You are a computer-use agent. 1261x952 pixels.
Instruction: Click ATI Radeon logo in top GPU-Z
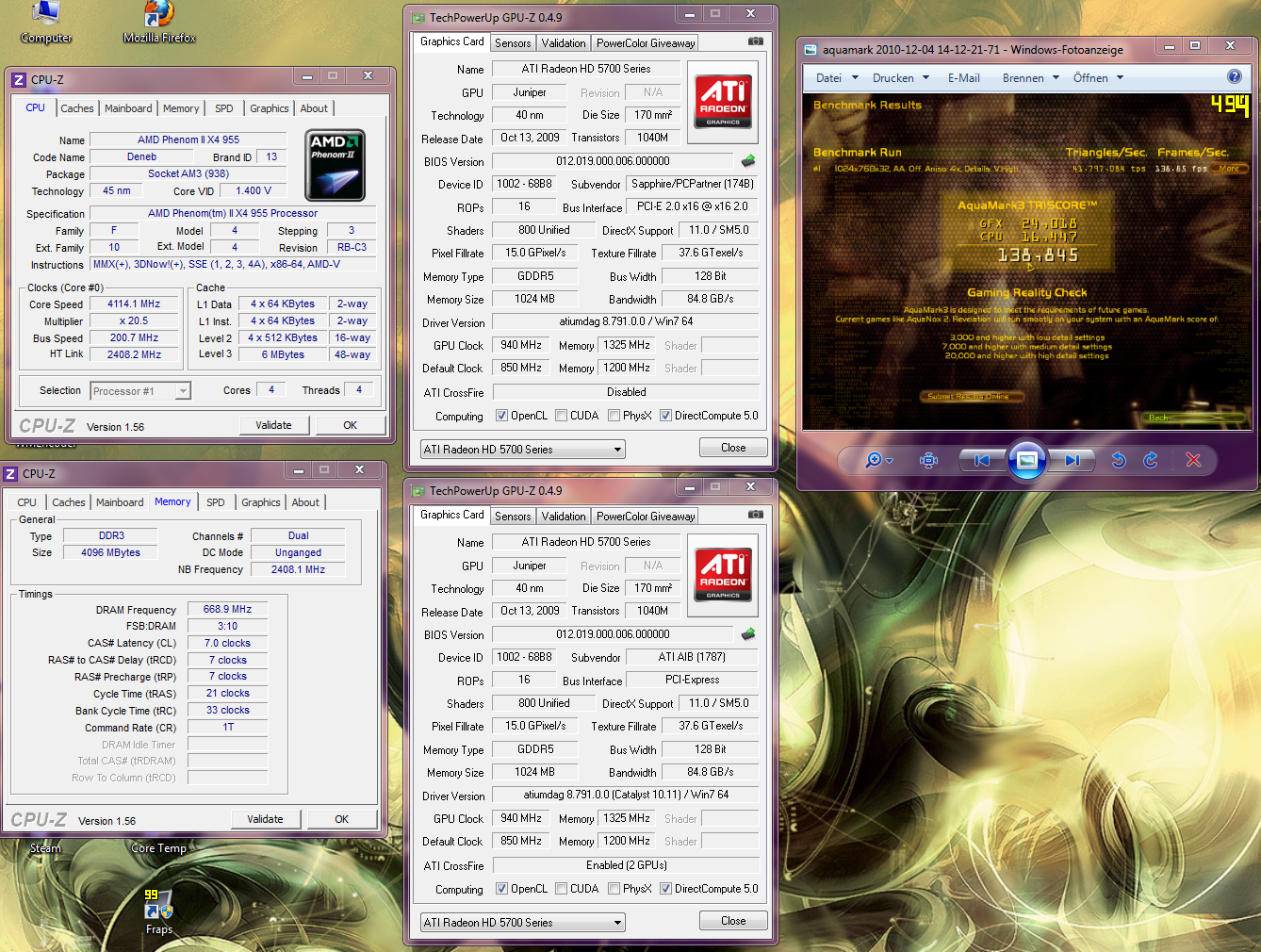(723, 102)
